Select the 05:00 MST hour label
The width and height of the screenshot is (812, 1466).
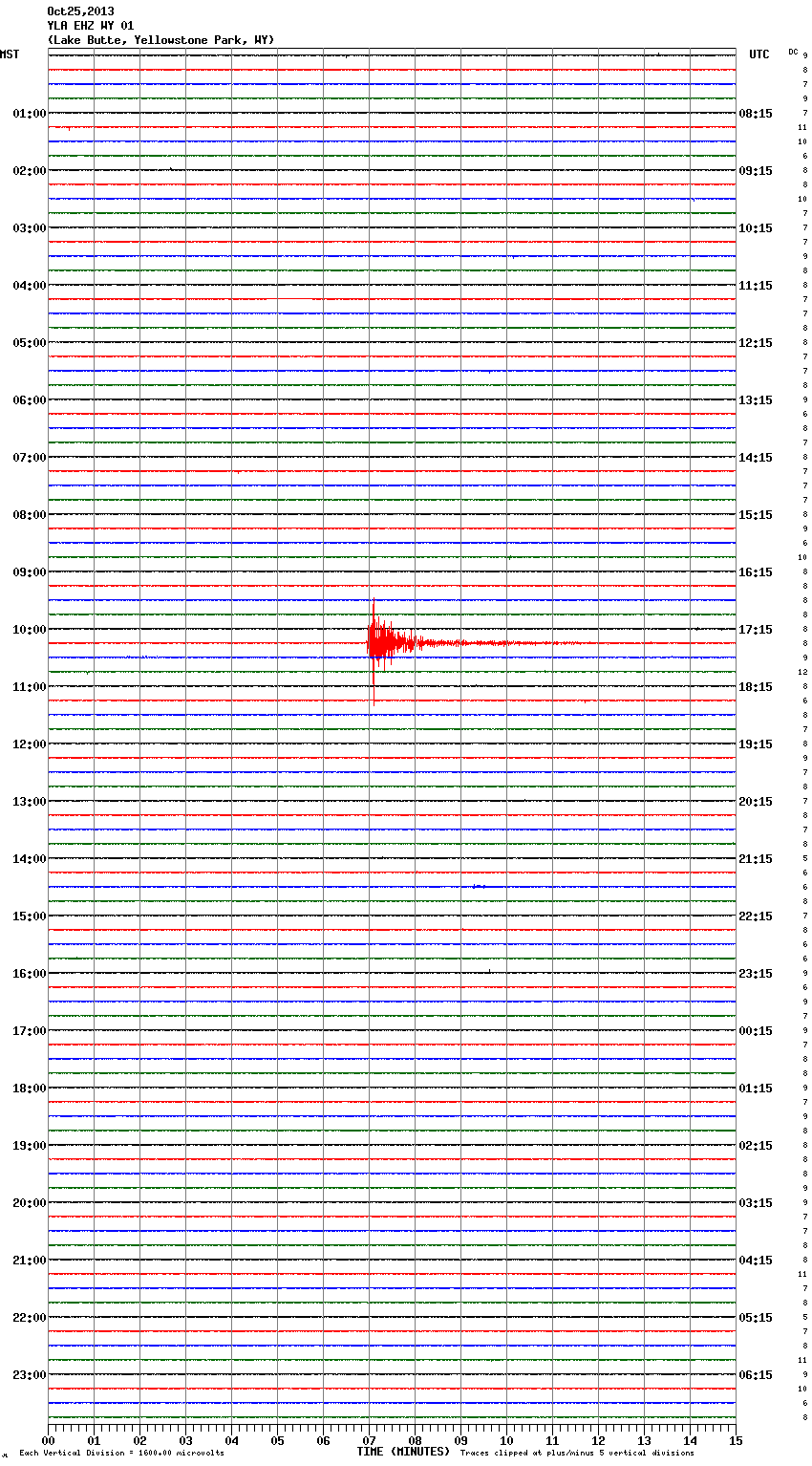(30, 343)
